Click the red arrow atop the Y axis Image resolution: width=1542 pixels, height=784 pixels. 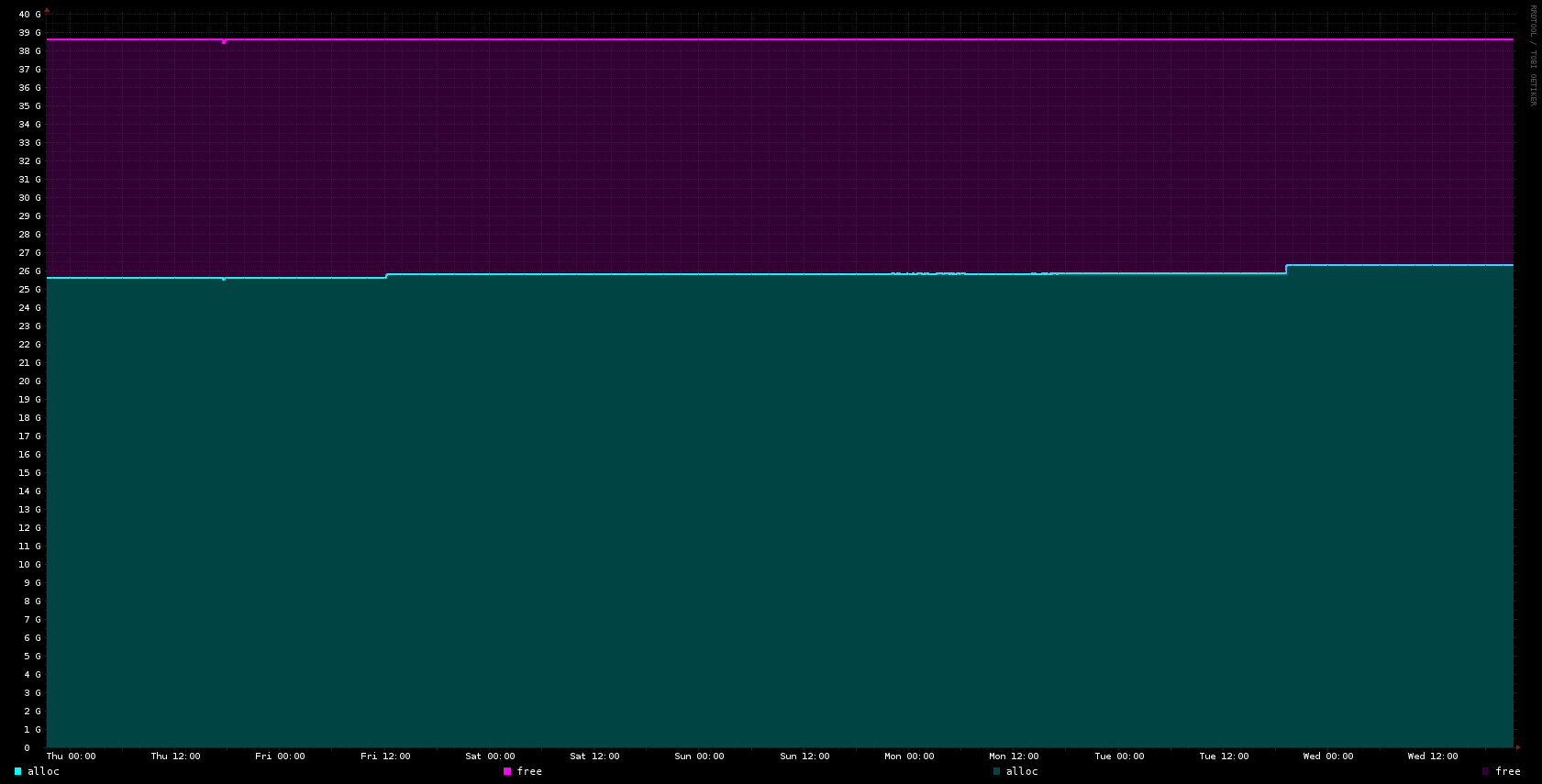(47, 10)
